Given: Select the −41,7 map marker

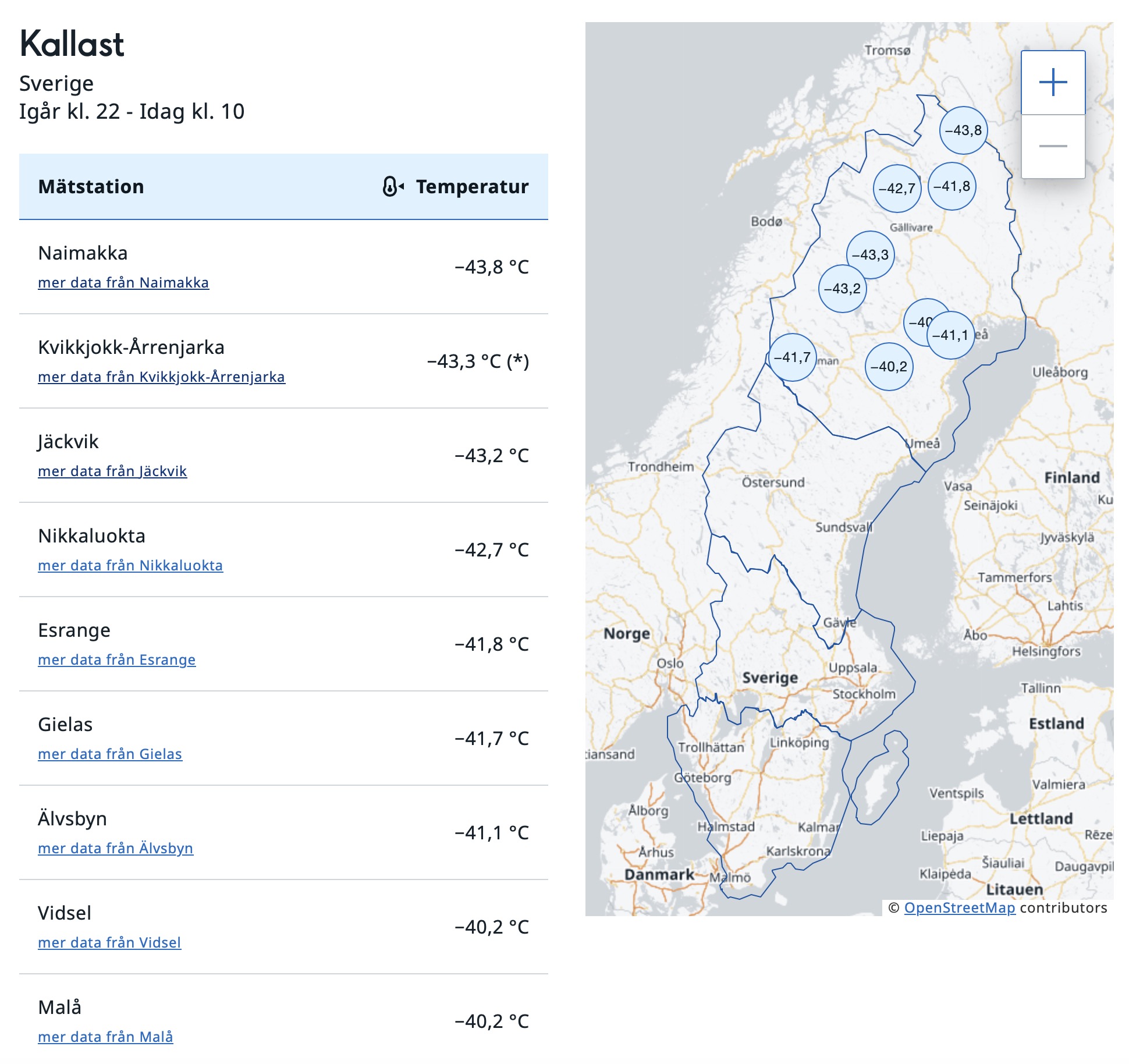Looking at the screenshot, I should 792,357.
